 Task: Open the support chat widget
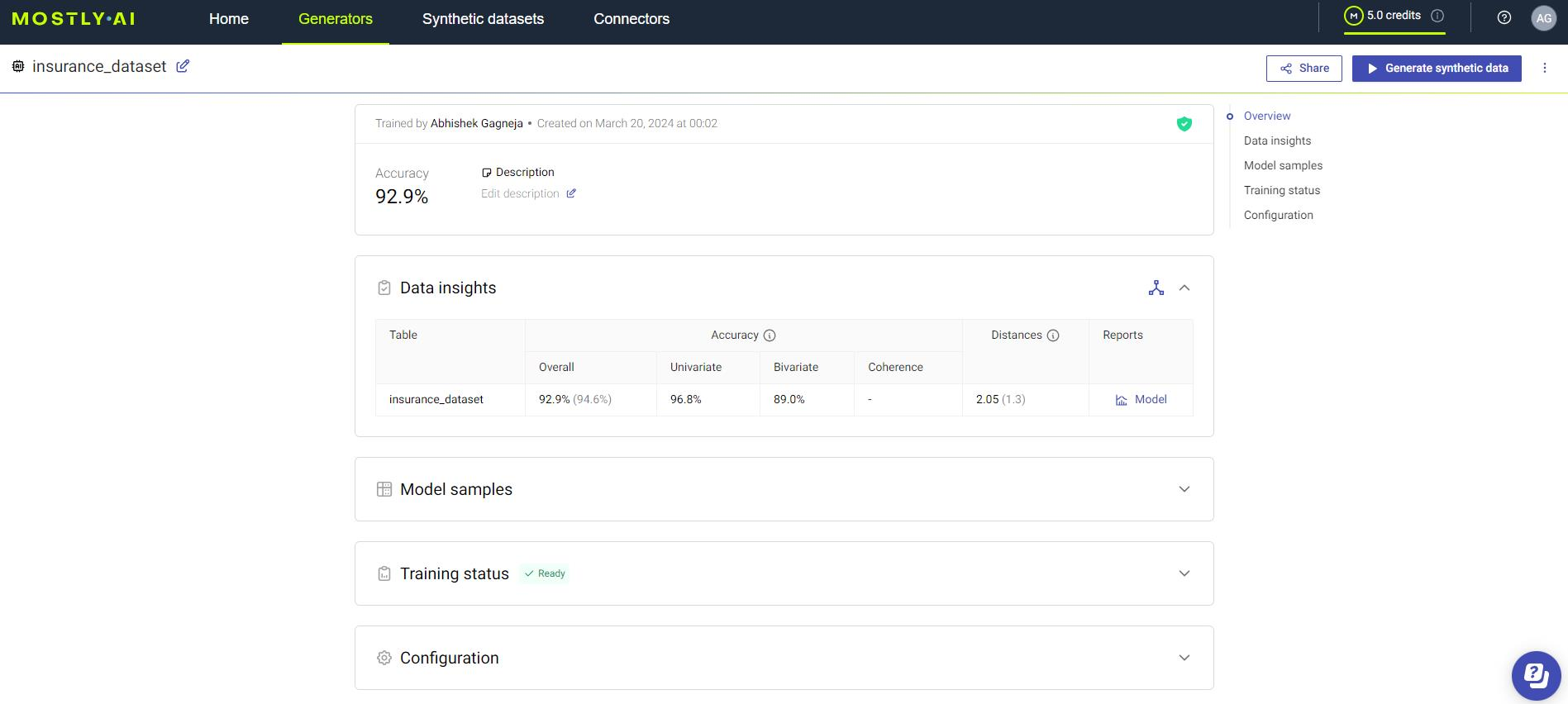coord(1535,675)
